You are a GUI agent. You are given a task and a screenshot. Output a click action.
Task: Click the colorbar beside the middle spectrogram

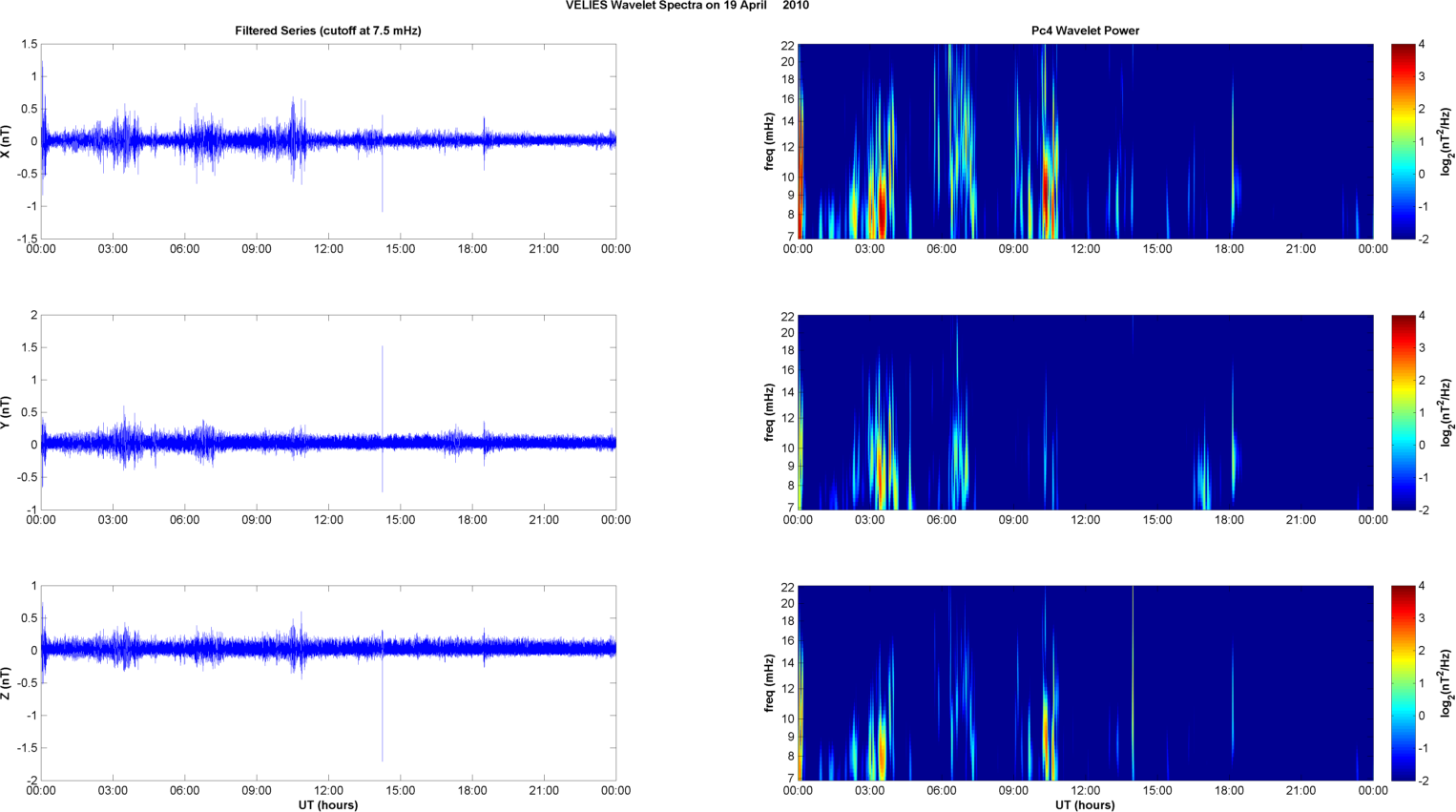[1402, 412]
